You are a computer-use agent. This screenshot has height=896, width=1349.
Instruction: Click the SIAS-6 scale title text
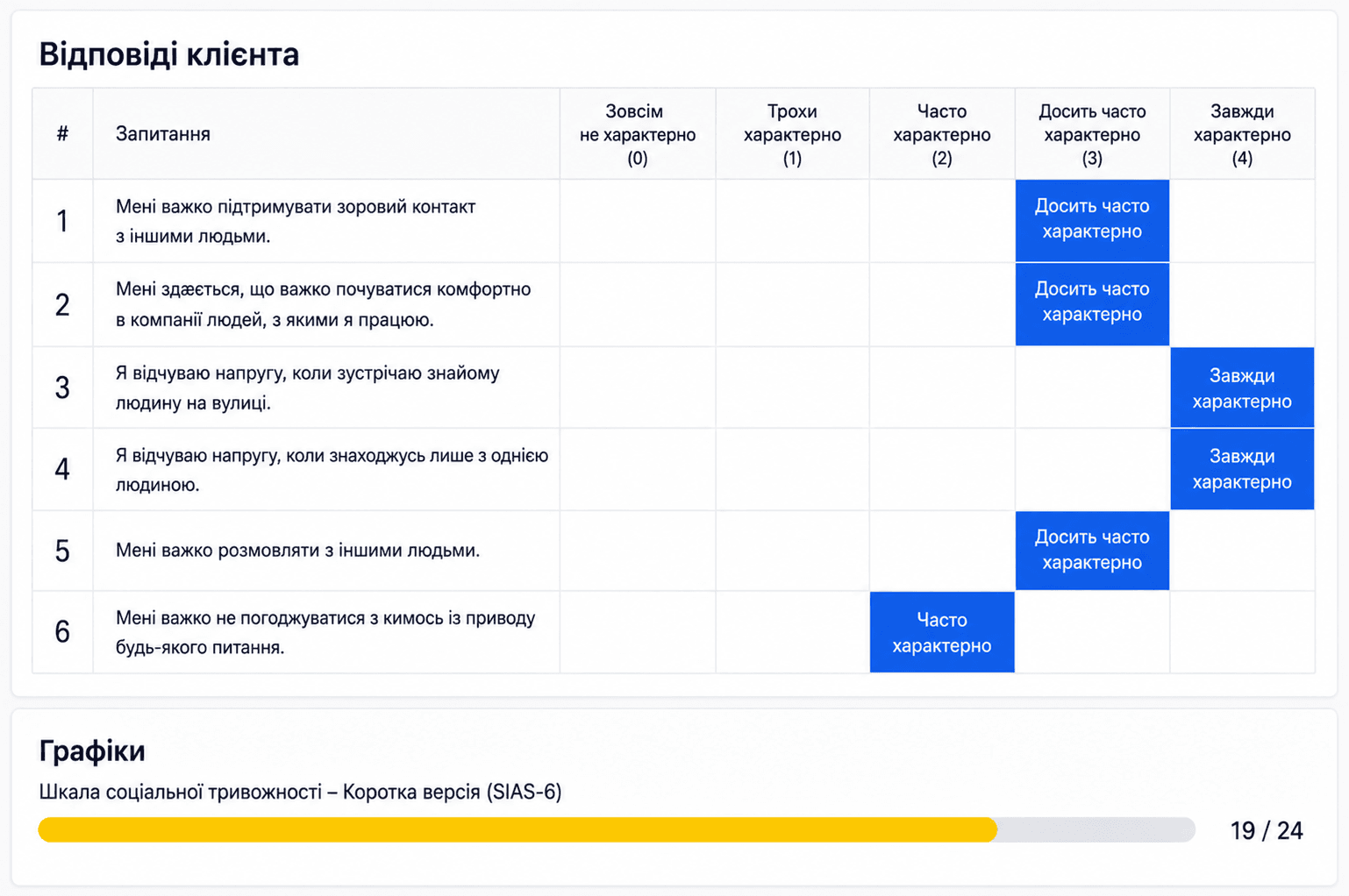click(300, 792)
